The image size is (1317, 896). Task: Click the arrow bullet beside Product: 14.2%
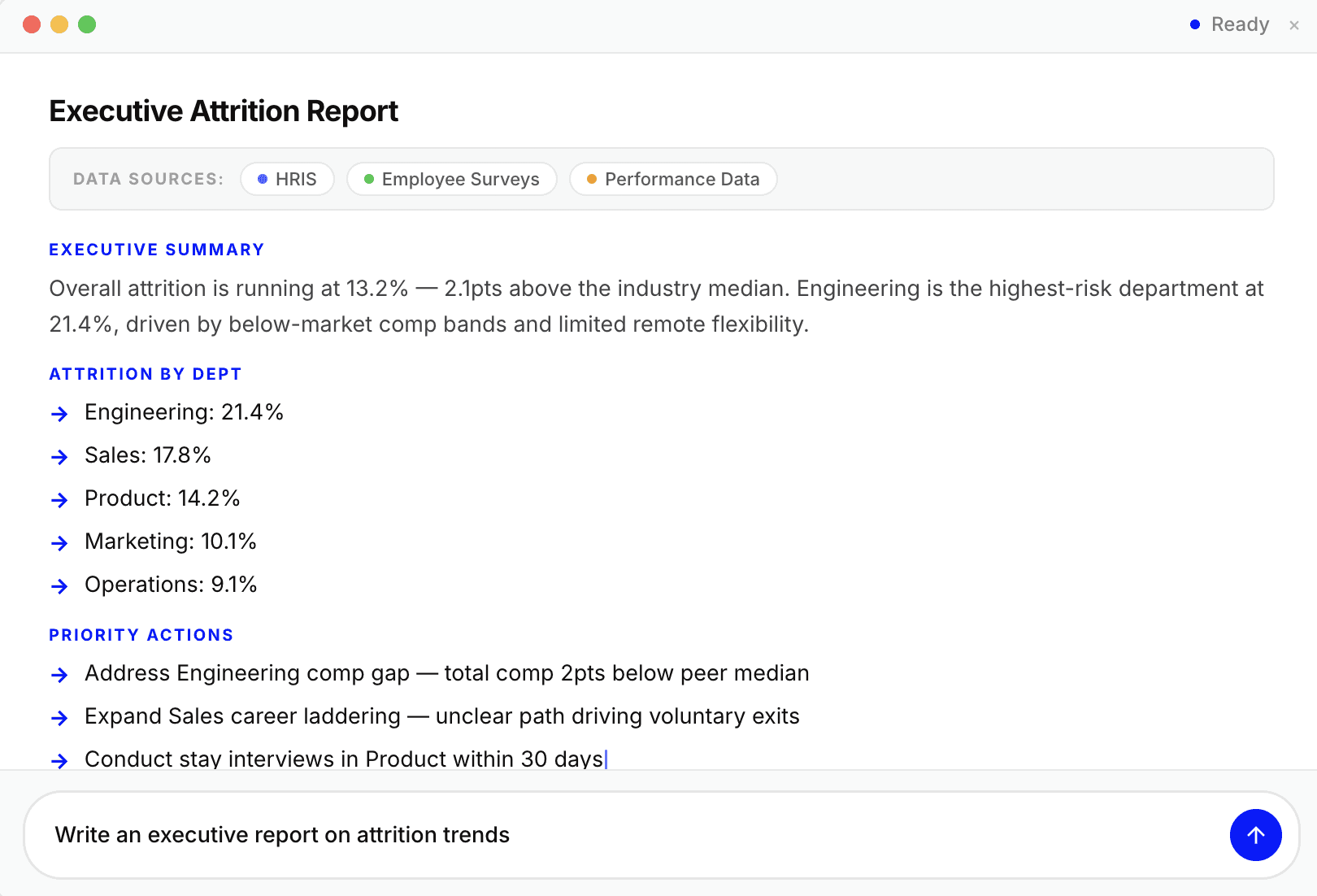coord(59,500)
